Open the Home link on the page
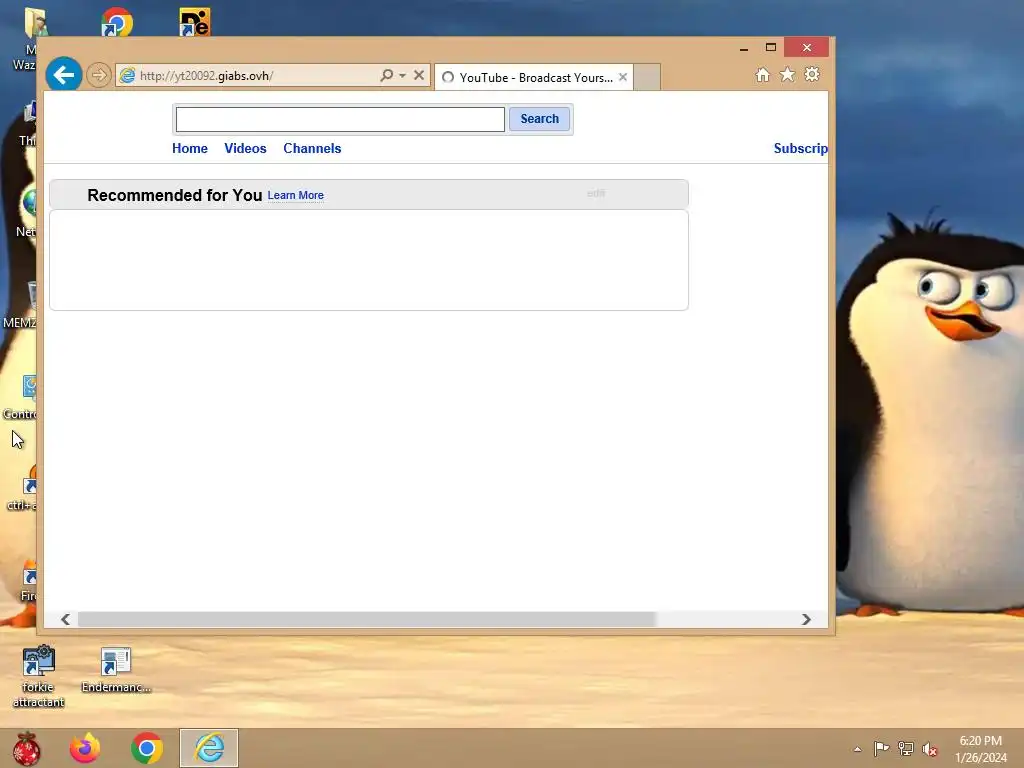This screenshot has width=1024, height=768. (x=190, y=148)
